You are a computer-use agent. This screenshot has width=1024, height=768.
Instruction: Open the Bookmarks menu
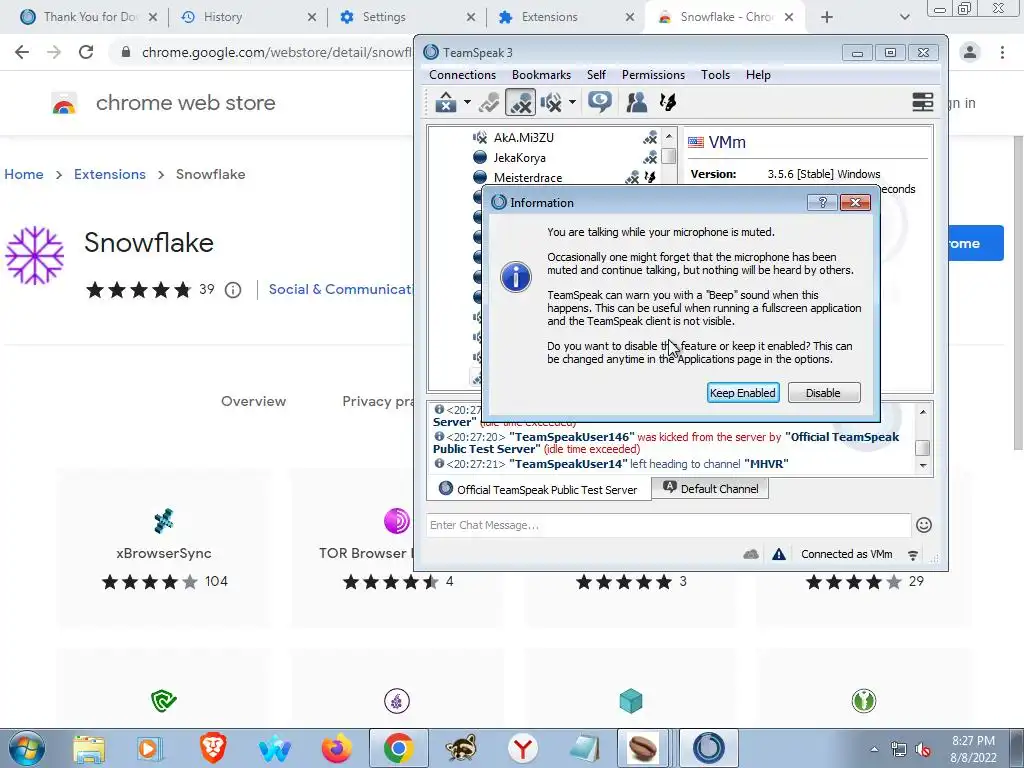point(541,74)
